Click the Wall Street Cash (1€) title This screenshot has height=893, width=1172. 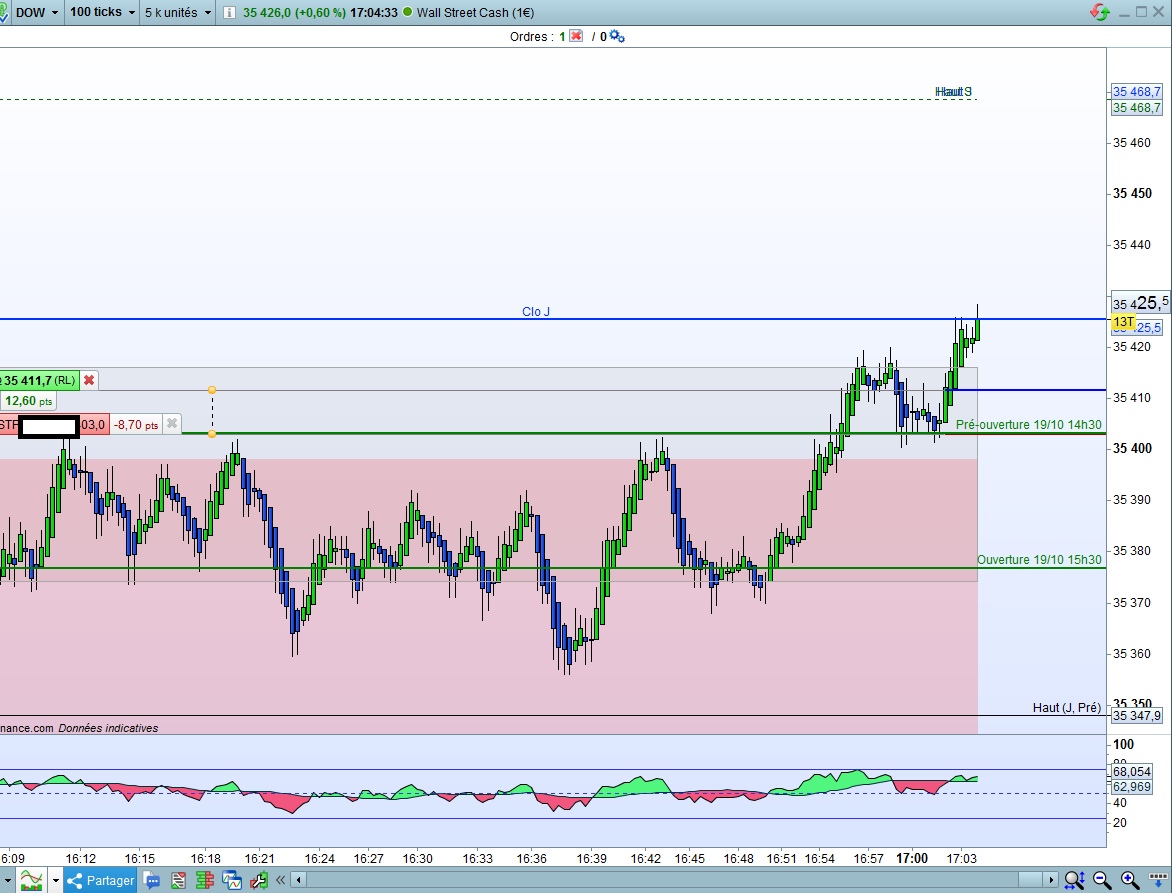pyautogui.click(x=475, y=13)
